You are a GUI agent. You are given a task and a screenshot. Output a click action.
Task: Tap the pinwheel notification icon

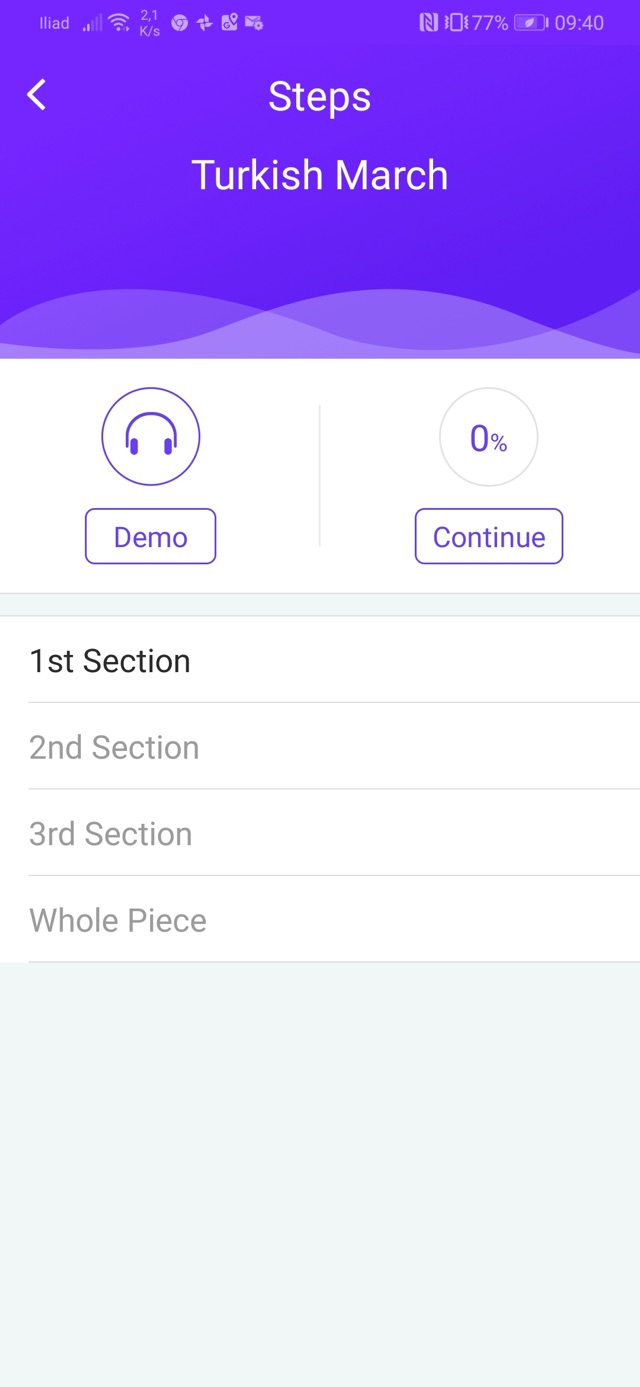point(205,23)
